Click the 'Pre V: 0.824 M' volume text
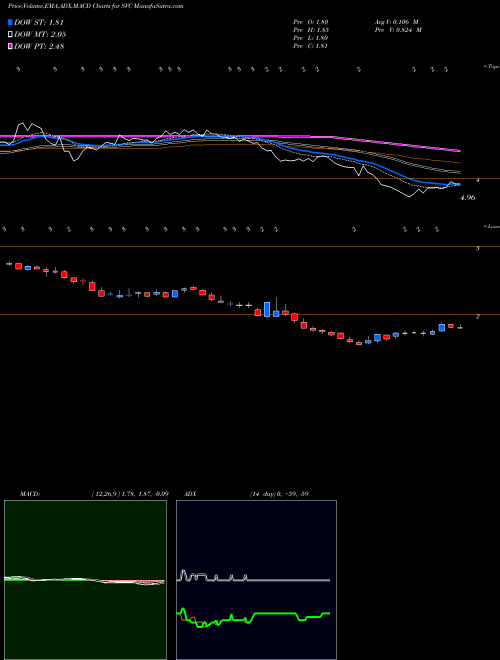 pyautogui.click(x=398, y=30)
